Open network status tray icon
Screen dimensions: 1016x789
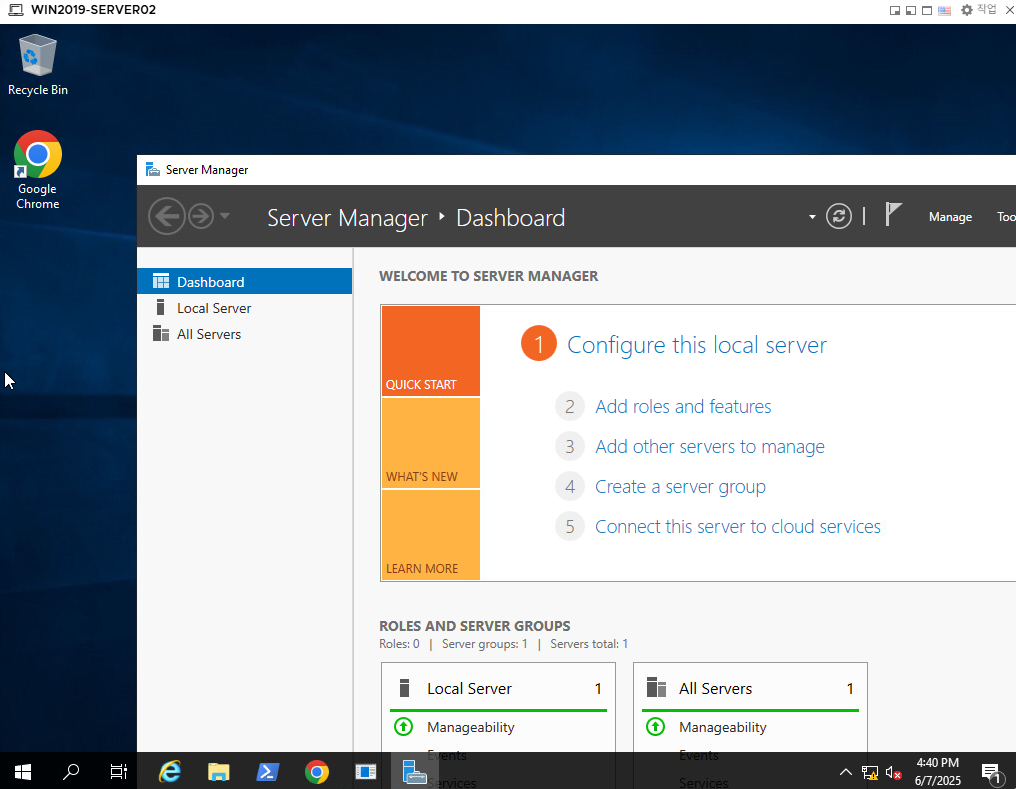click(870, 772)
